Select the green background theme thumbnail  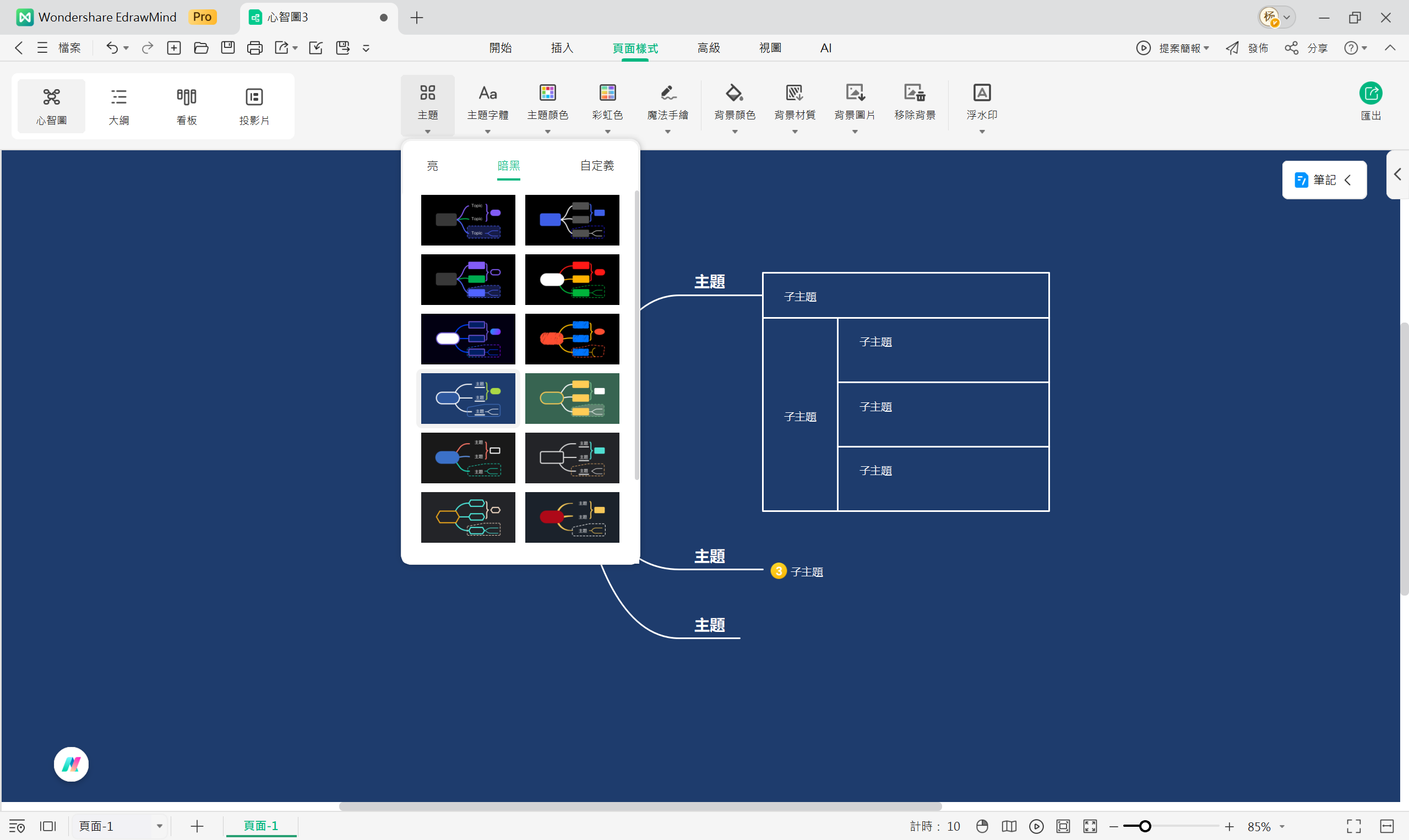[572, 399]
